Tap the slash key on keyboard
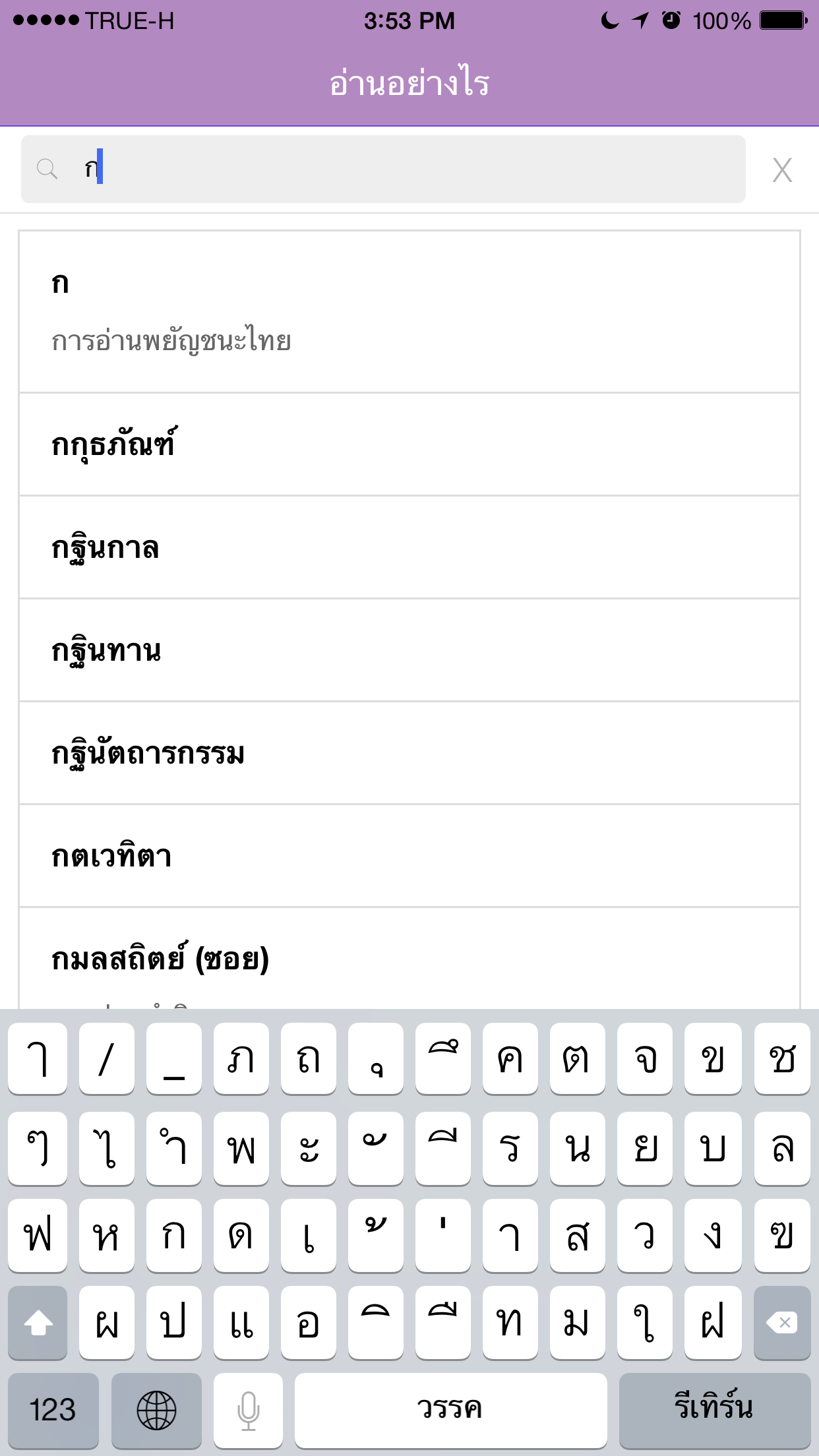This screenshot has width=819, height=1456. pyautogui.click(x=107, y=1059)
